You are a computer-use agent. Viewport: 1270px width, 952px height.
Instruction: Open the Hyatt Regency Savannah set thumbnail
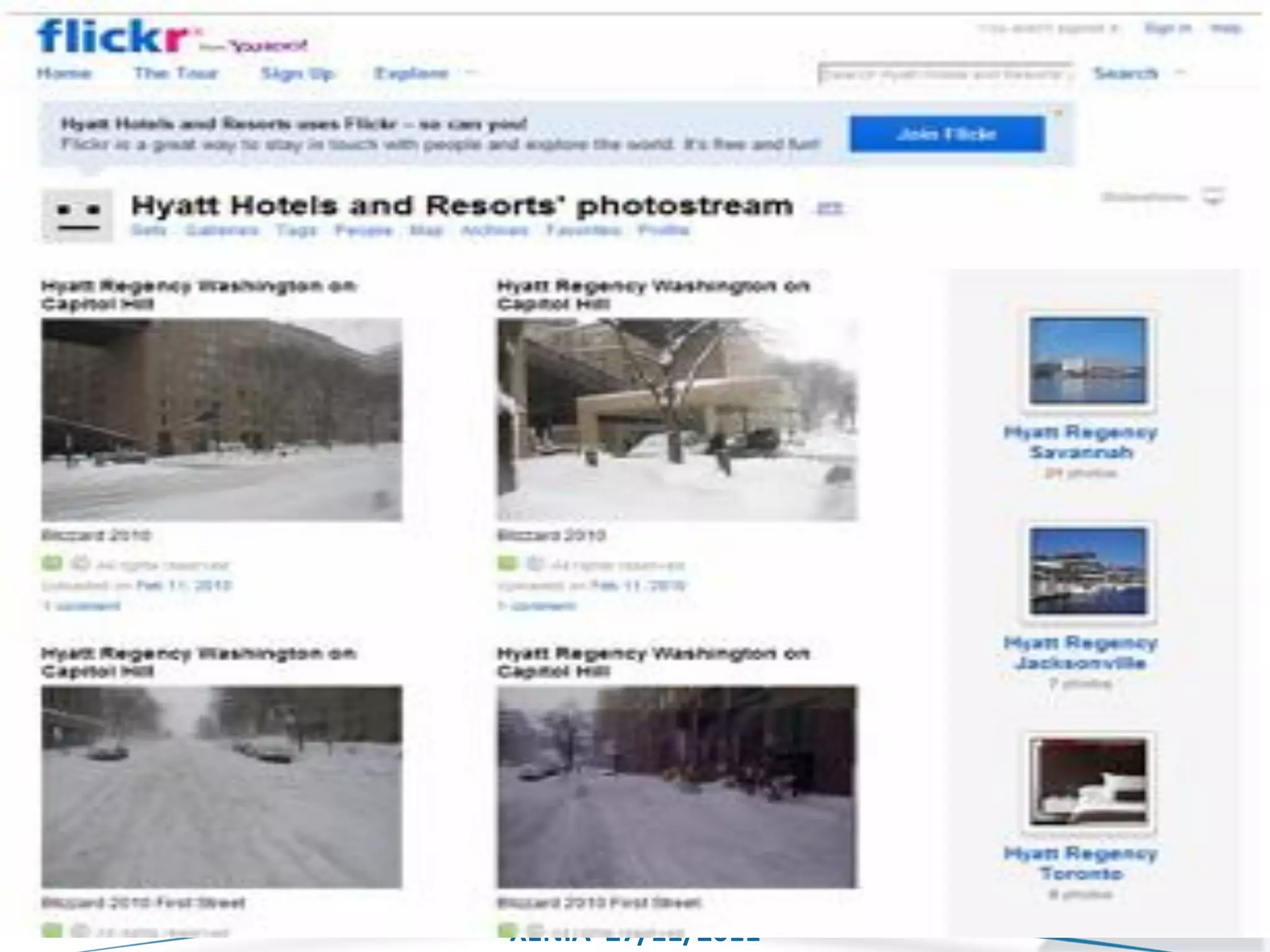coord(1088,360)
